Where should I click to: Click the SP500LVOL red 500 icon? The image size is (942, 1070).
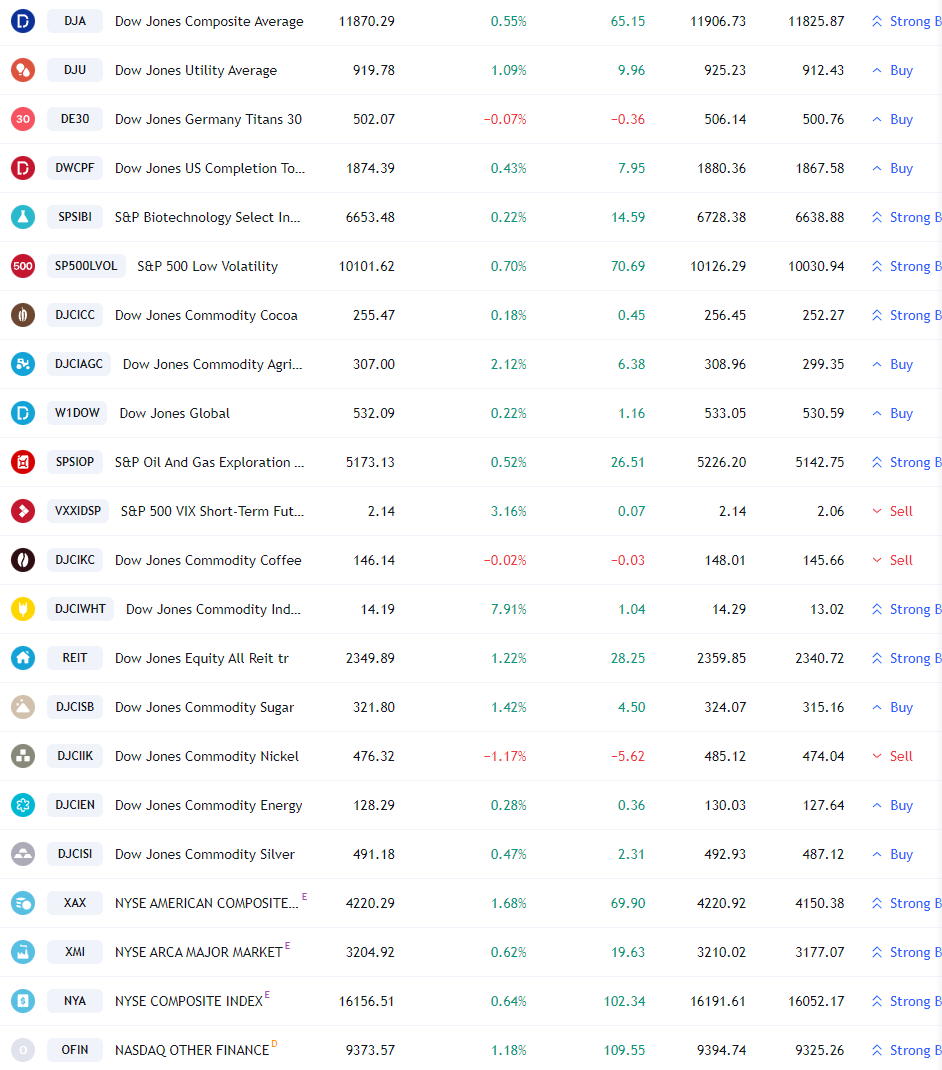click(23, 266)
